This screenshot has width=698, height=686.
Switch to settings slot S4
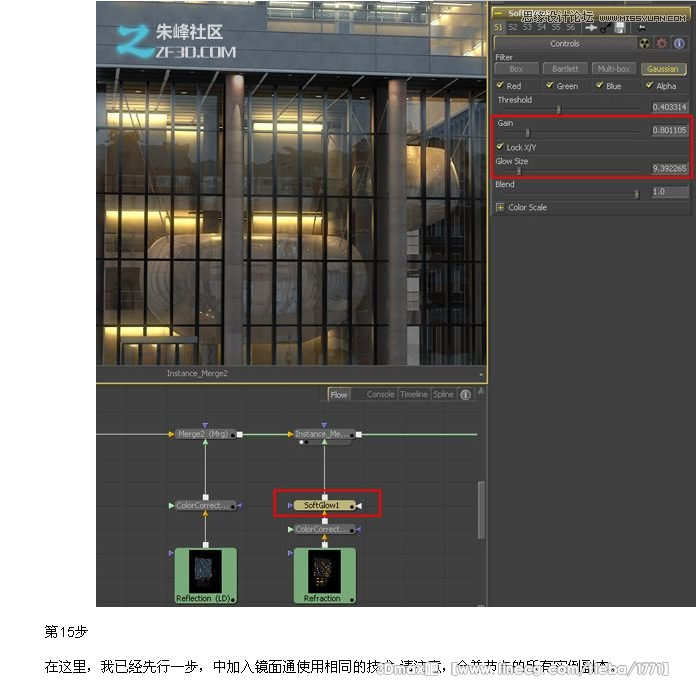point(541,28)
